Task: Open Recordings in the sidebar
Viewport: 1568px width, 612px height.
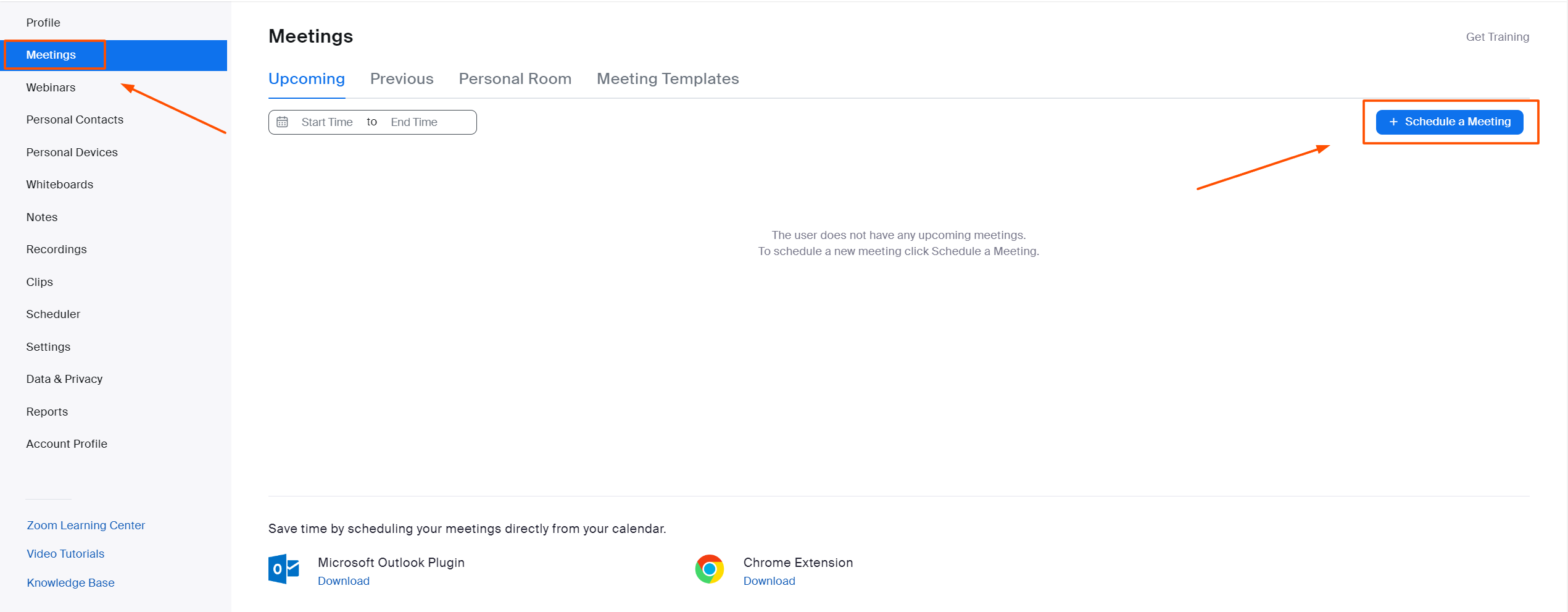Action: pos(56,249)
